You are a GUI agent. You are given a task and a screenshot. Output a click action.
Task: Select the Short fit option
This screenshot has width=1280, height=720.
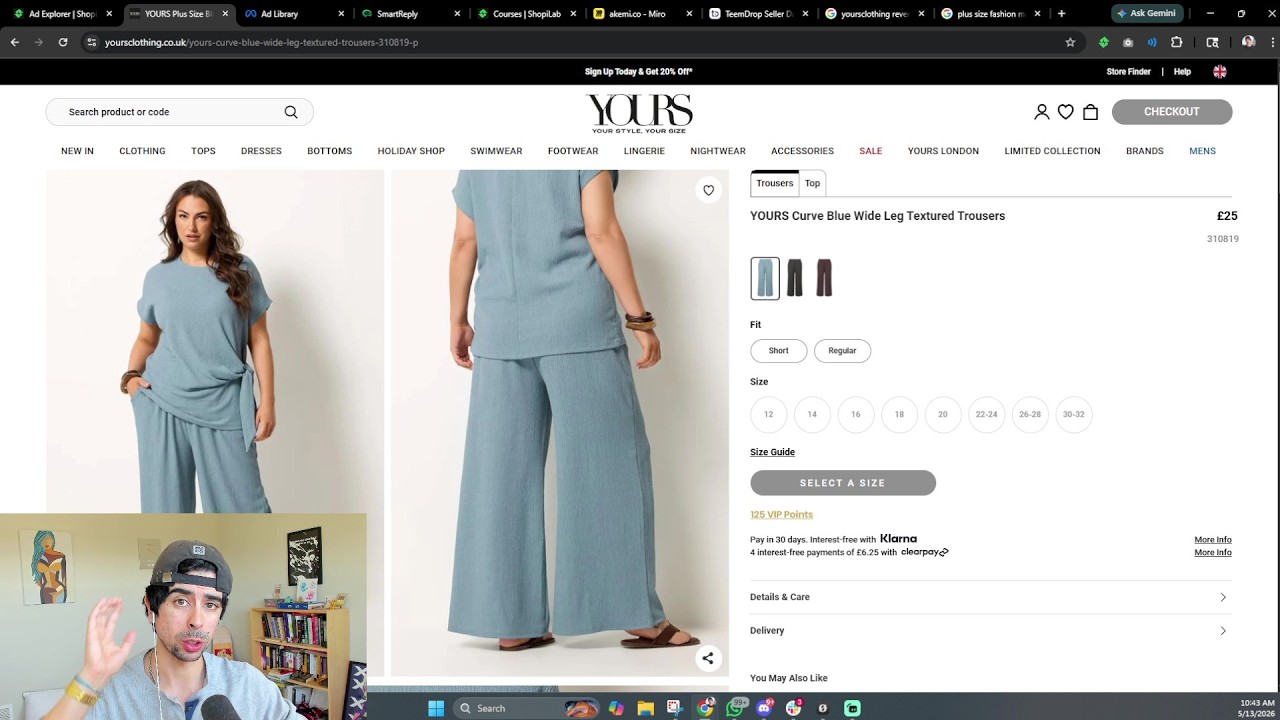(778, 351)
